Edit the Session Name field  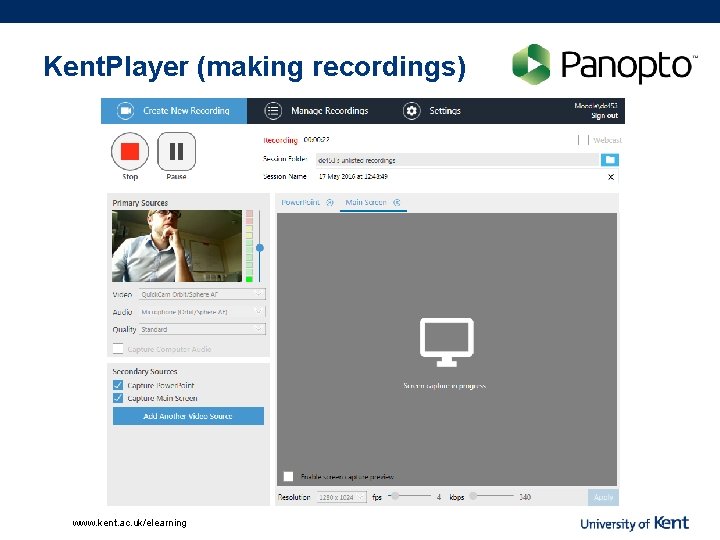point(461,176)
